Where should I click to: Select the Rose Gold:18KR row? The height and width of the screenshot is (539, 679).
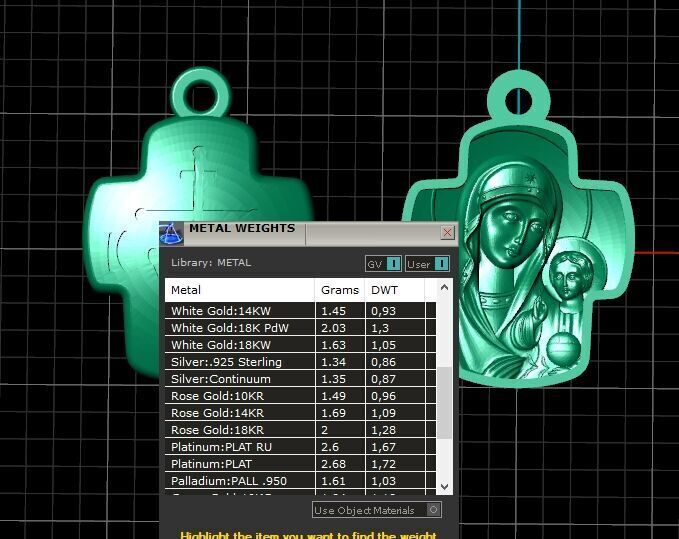click(x=300, y=430)
